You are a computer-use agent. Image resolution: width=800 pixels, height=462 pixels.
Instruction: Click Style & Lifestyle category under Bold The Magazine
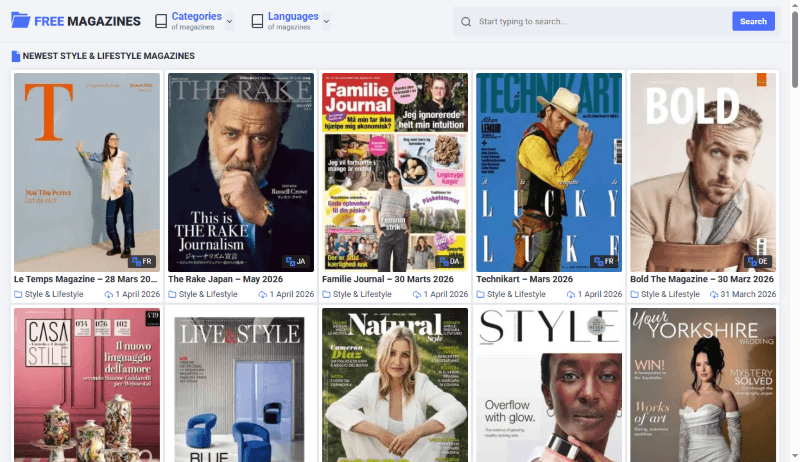[x=670, y=294]
